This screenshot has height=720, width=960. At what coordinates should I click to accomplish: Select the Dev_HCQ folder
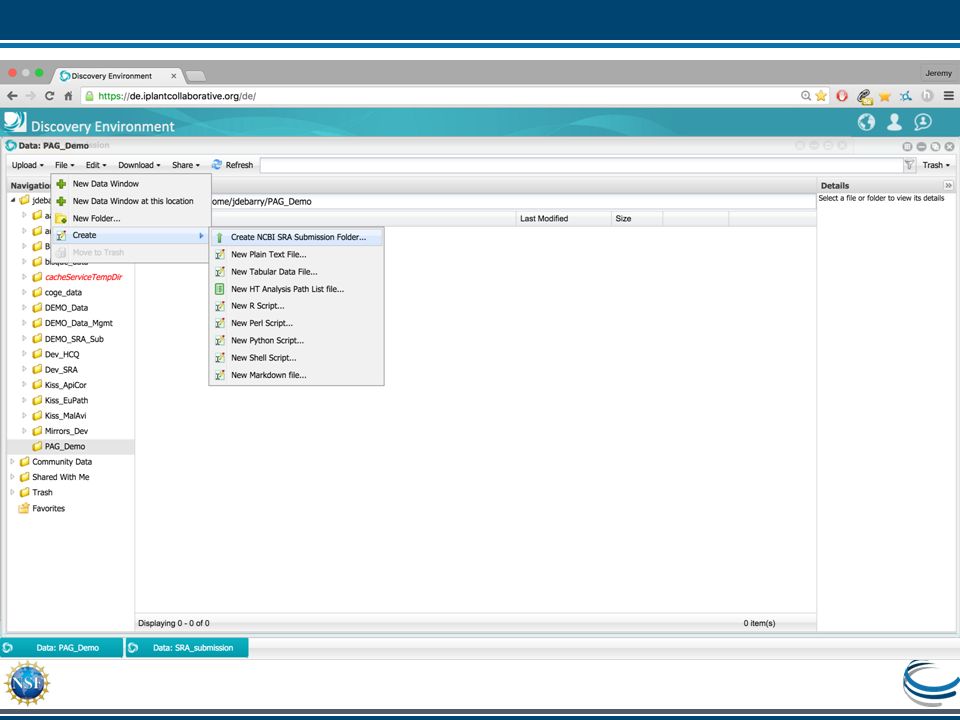[62, 354]
